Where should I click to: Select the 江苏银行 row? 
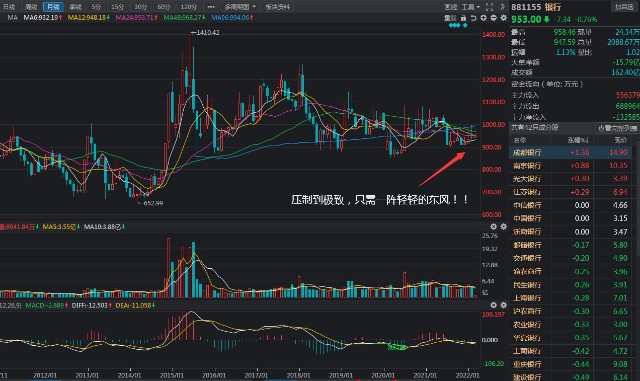point(570,192)
